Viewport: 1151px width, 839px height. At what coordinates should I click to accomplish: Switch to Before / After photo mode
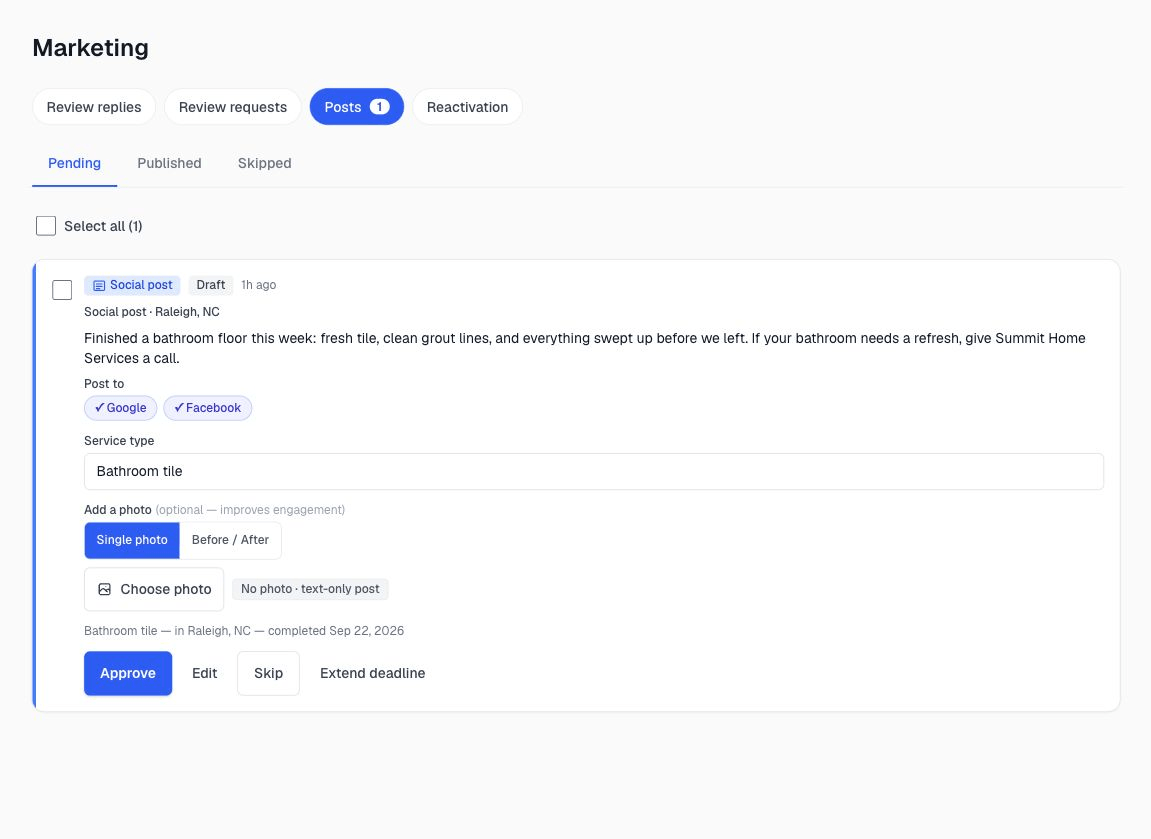click(230, 540)
